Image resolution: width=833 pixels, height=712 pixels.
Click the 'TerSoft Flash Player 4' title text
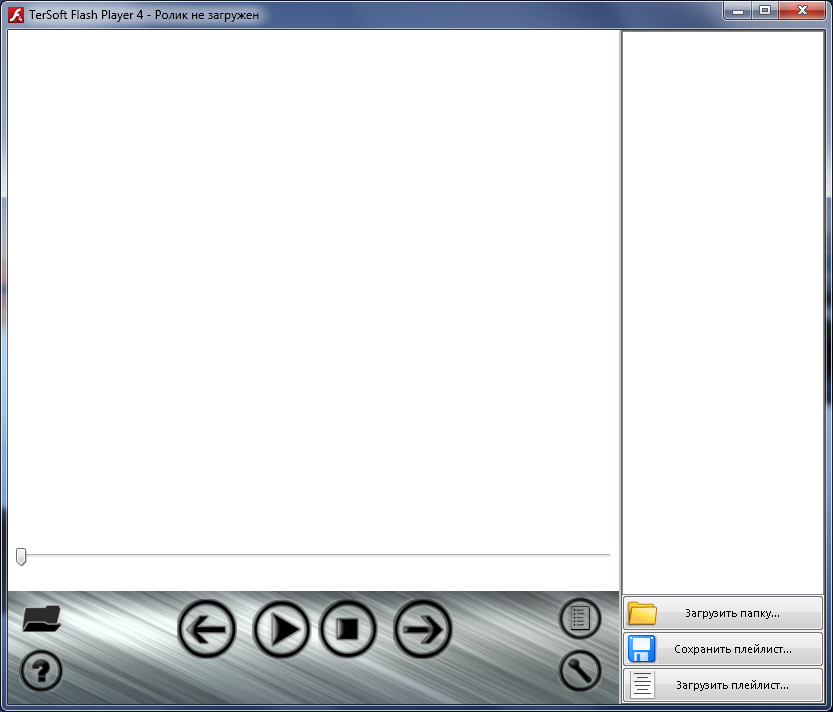coord(87,15)
